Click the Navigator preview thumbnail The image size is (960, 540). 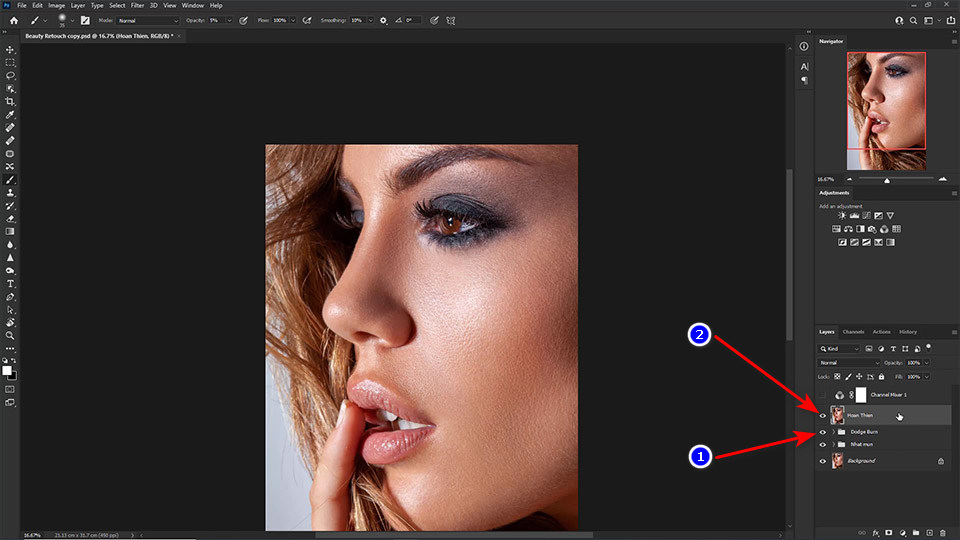(x=886, y=110)
